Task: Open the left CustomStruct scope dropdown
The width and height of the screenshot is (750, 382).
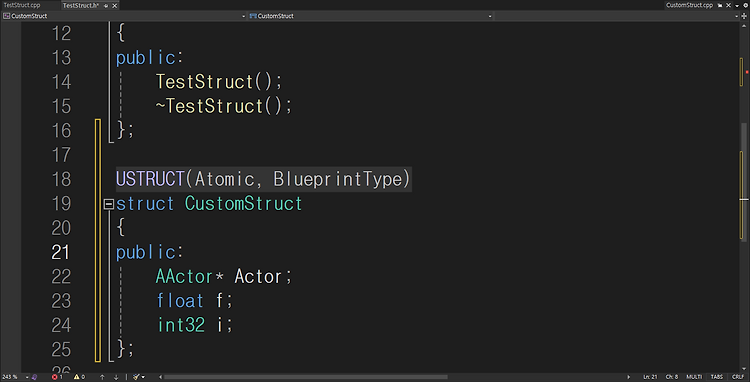Action: tap(124, 16)
